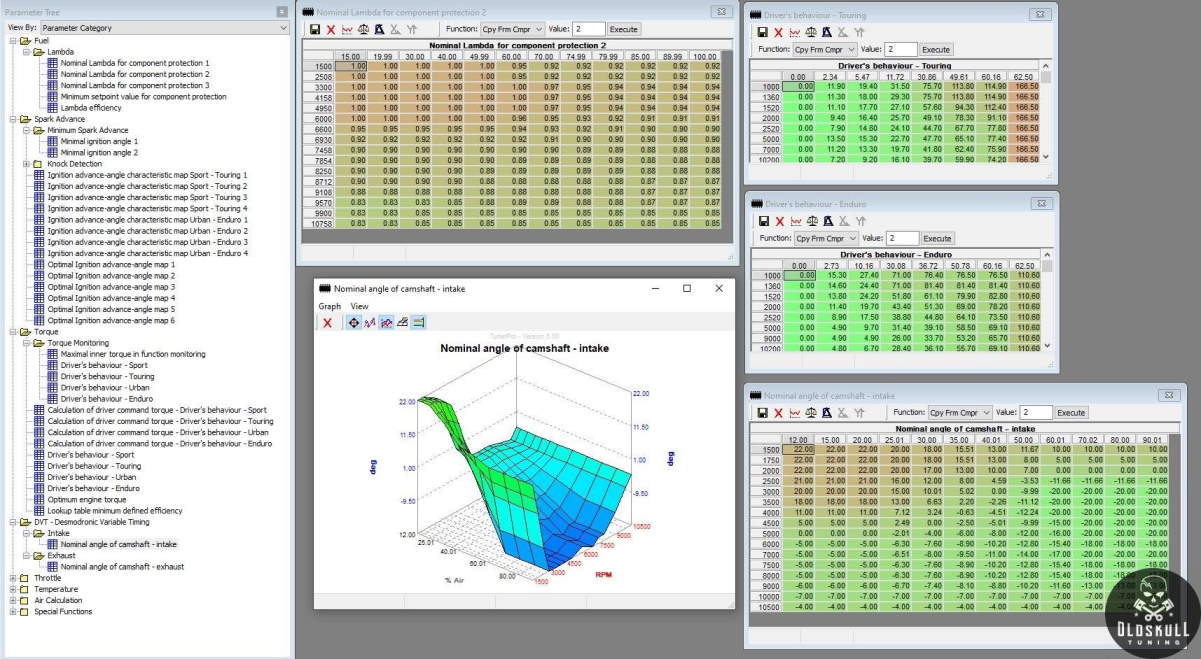Toggle the color legend bar icon in graph toolbar

click(x=419, y=323)
